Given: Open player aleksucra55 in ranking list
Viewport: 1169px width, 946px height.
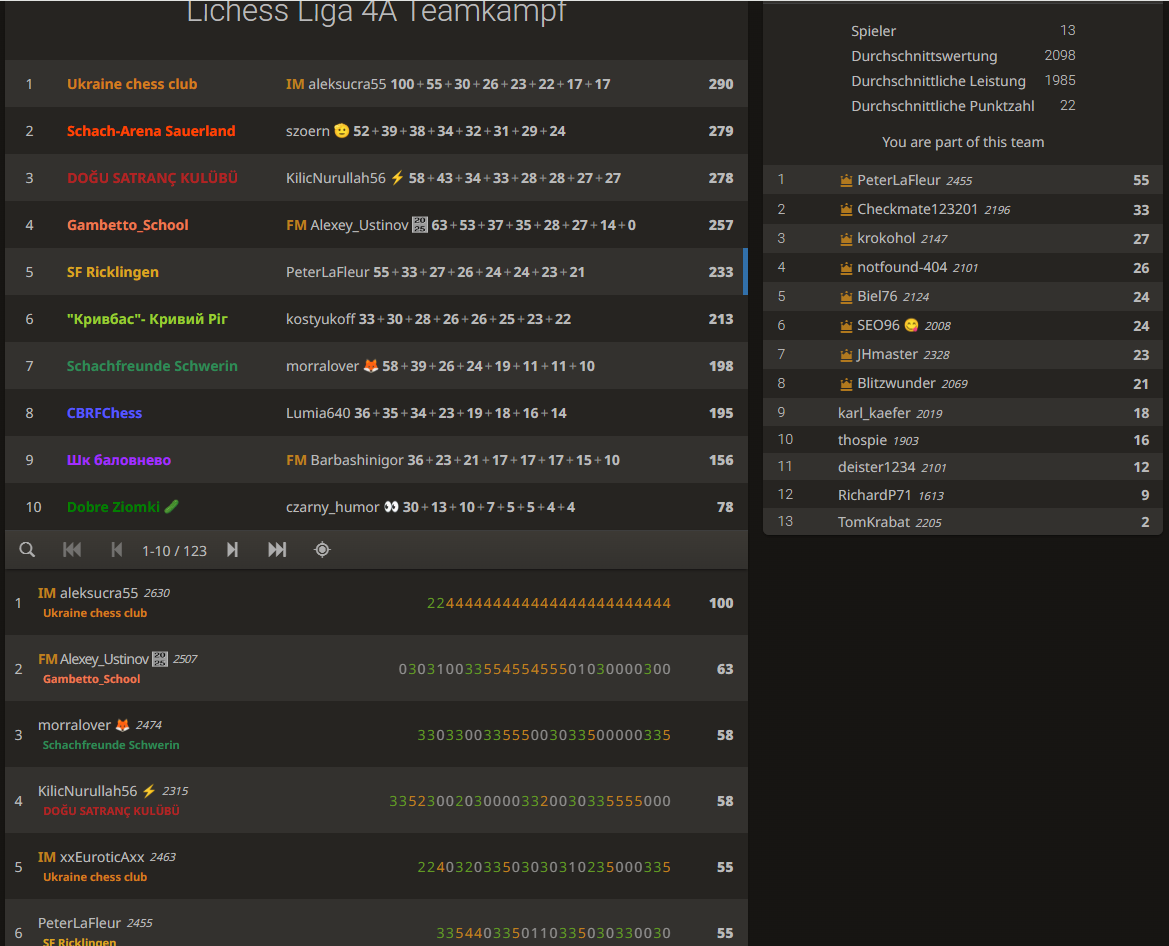Looking at the screenshot, I should pyautogui.click(x=98, y=593).
